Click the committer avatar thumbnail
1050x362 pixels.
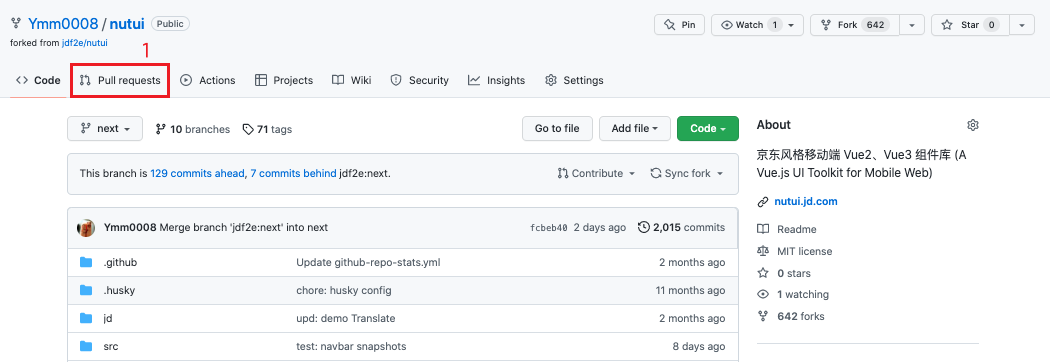point(86,228)
